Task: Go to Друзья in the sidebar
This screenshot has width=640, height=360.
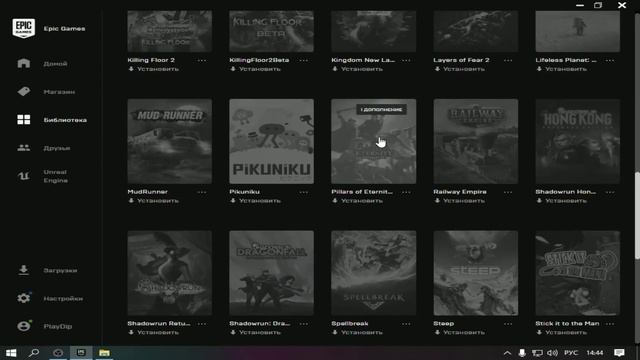Action: point(57,148)
